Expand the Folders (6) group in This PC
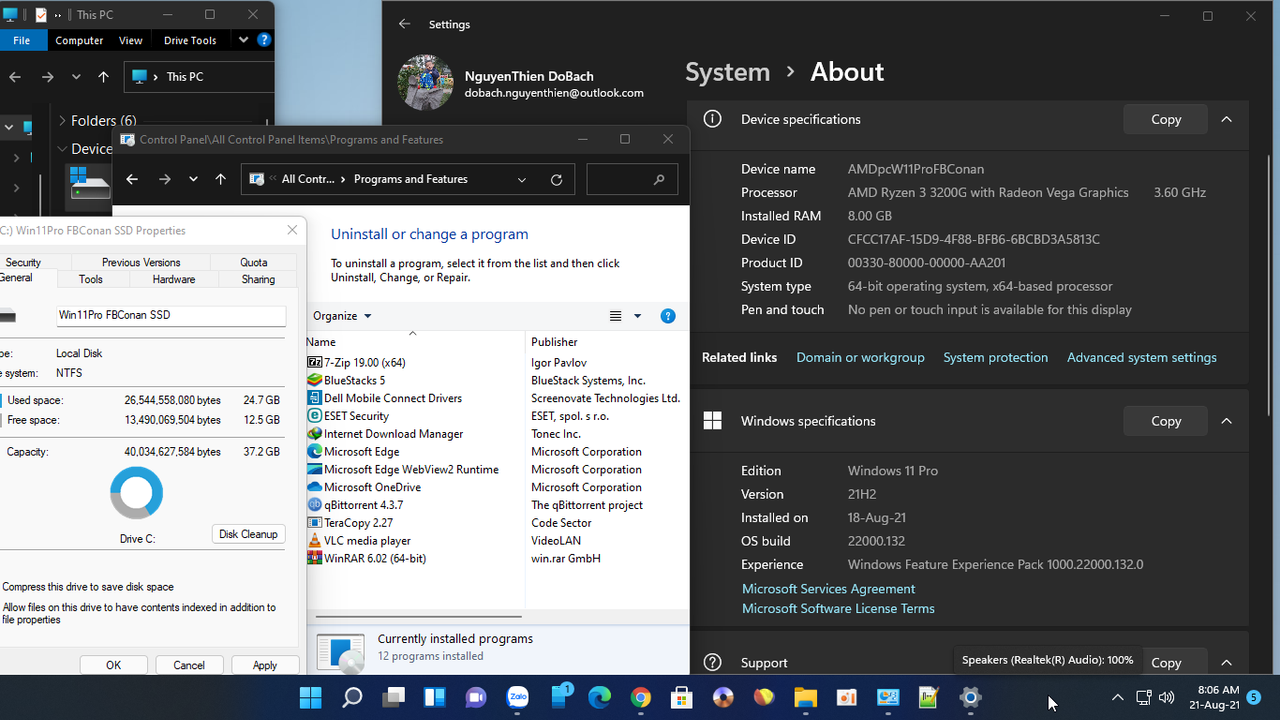The width and height of the screenshot is (1280, 720). pyautogui.click(x=62, y=121)
